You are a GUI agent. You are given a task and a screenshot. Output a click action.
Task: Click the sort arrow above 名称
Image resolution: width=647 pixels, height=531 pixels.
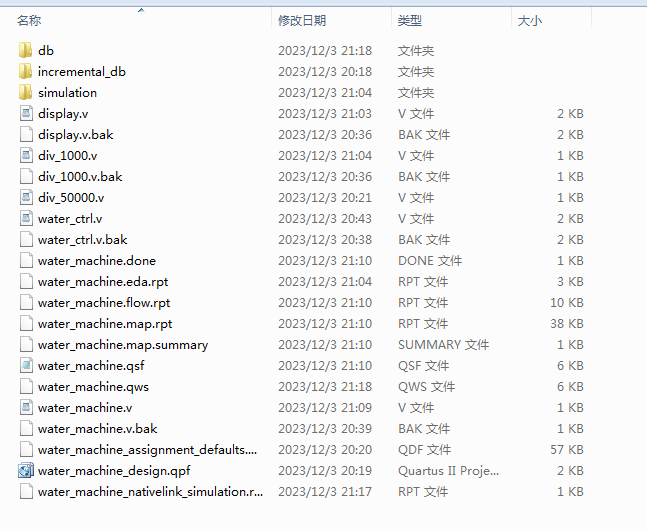pyautogui.click(x=141, y=10)
